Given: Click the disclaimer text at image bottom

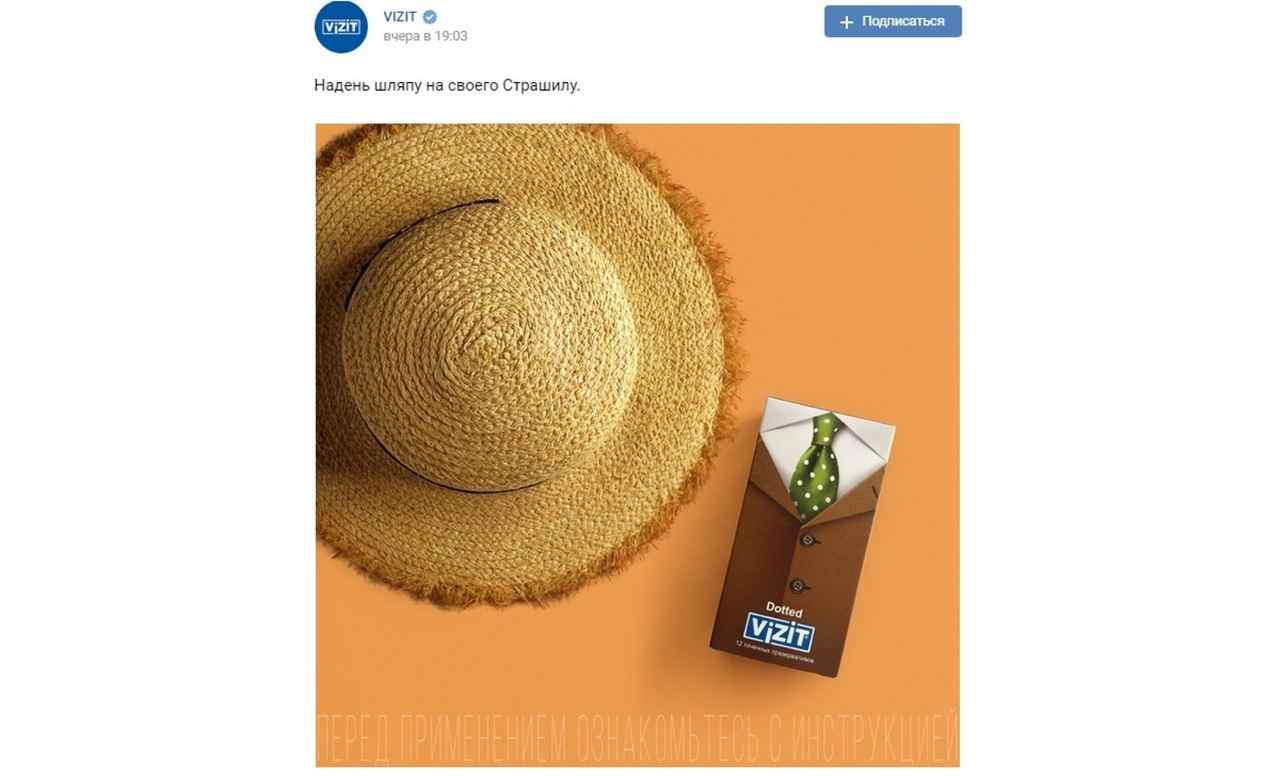Looking at the screenshot, I should tap(638, 740).
